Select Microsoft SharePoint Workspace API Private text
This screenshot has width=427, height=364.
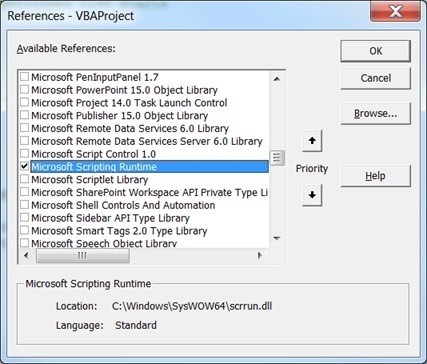(150, 192)
